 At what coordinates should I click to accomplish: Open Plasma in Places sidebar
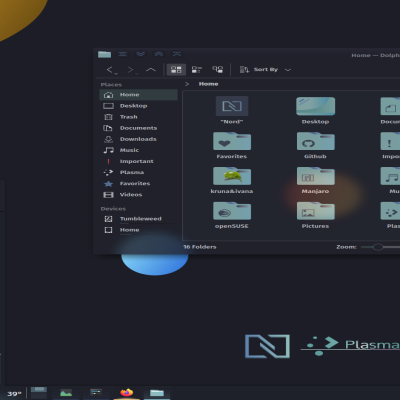138,172
